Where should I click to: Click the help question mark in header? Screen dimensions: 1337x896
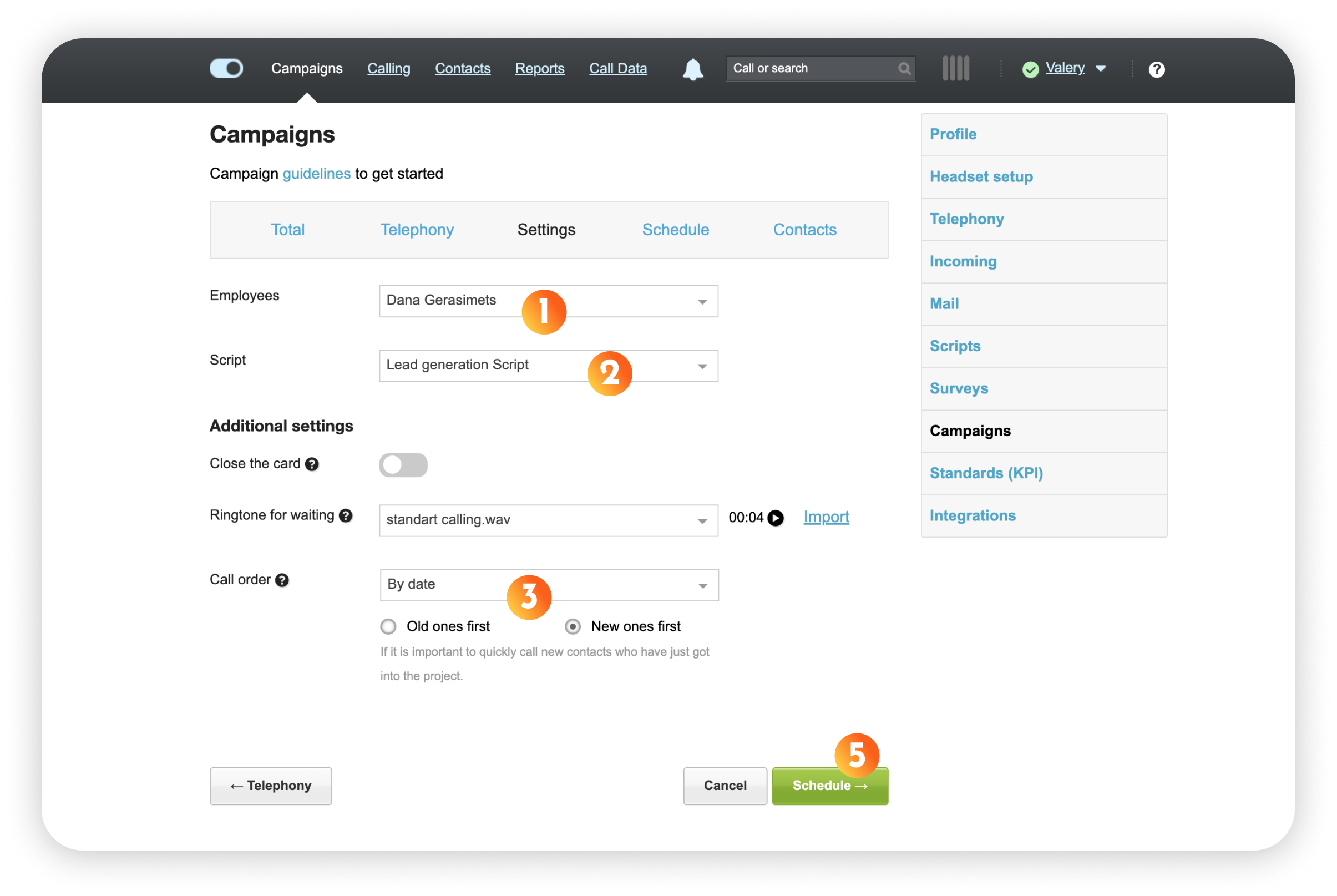(1157, 70)
